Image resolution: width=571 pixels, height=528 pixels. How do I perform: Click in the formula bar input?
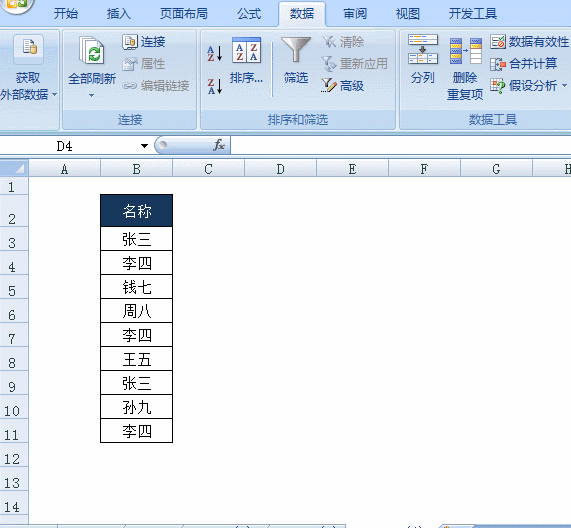tap(401, 145)
